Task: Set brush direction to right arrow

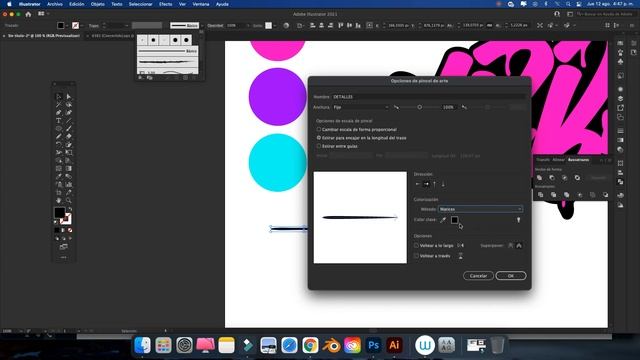Action: tap(426, 184)
